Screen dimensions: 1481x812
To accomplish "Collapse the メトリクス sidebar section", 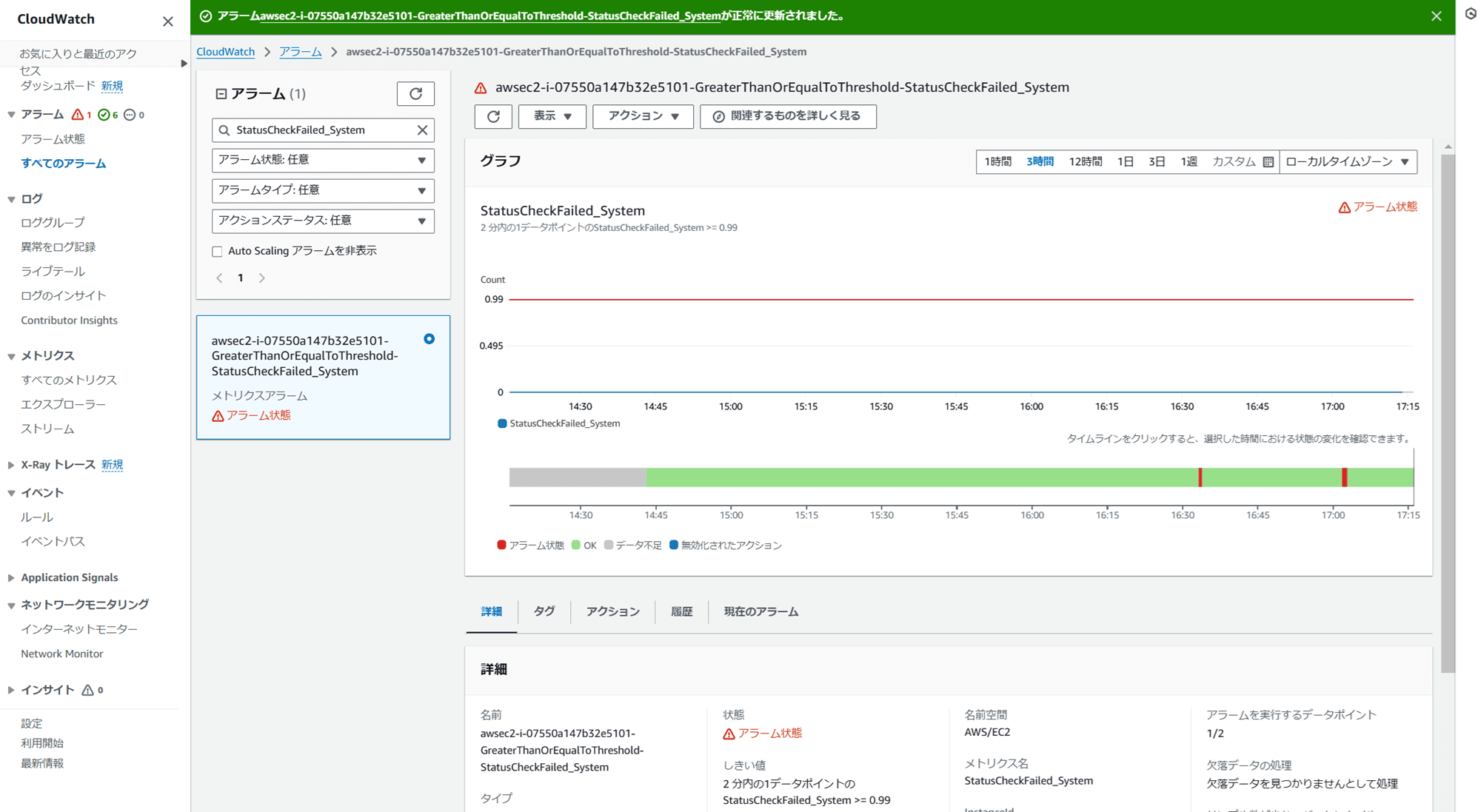I will tap(11, 356).
